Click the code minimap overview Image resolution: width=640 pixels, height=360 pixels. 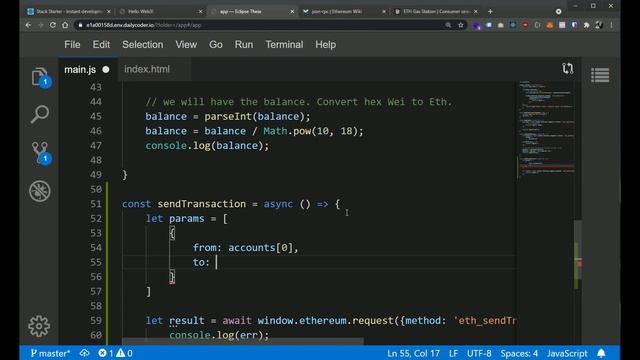tap(546, 131)
